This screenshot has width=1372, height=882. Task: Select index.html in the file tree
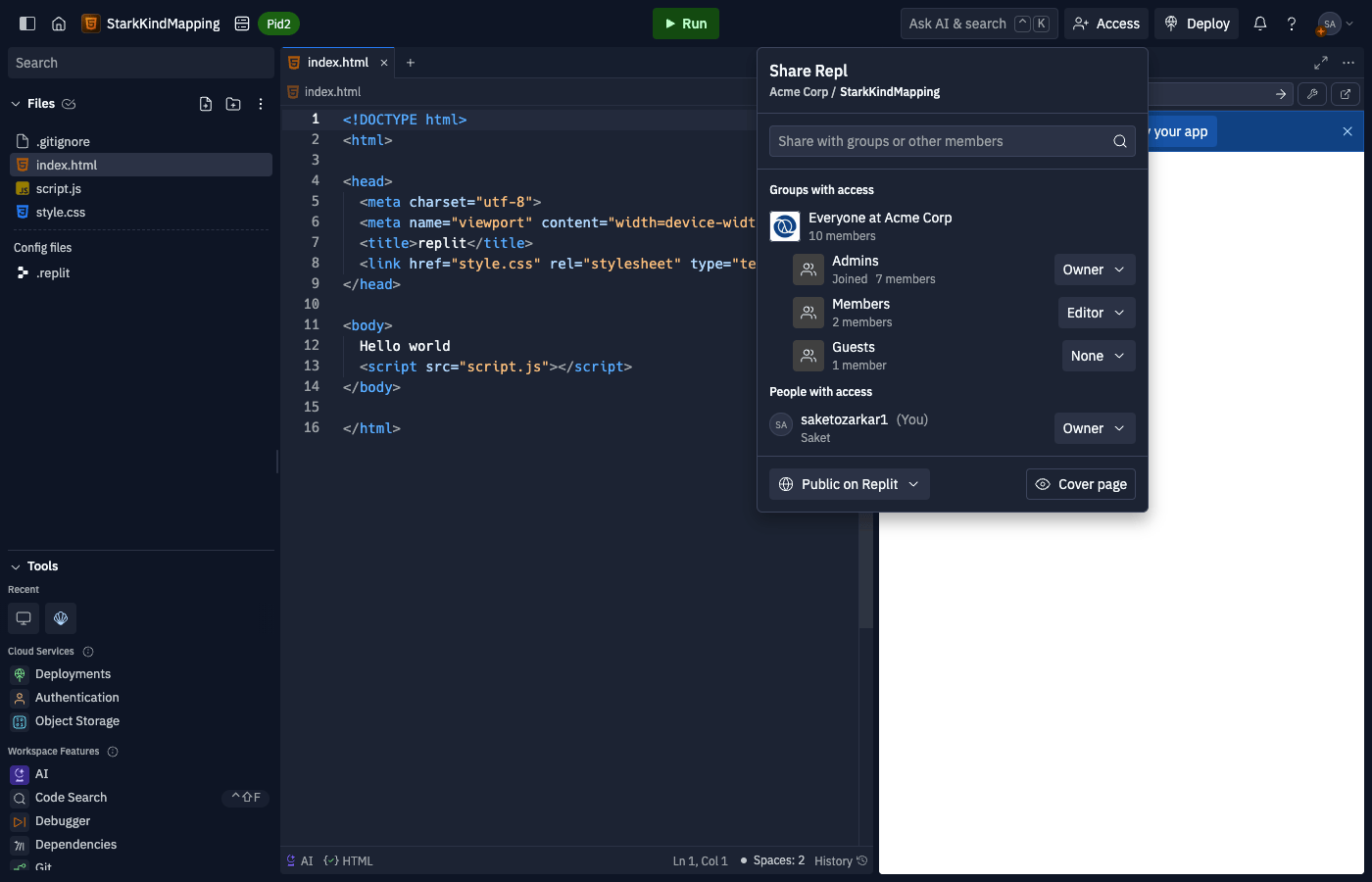(x=141, y=165)
